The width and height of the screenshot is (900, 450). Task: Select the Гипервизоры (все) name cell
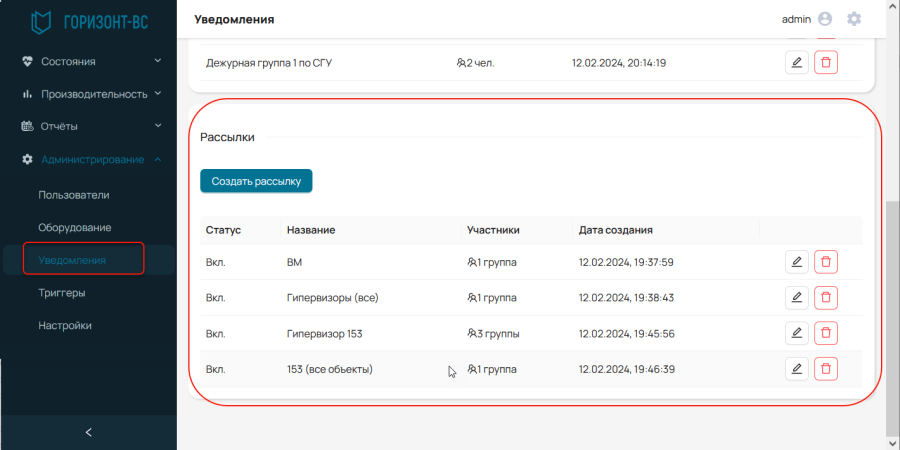332,298
